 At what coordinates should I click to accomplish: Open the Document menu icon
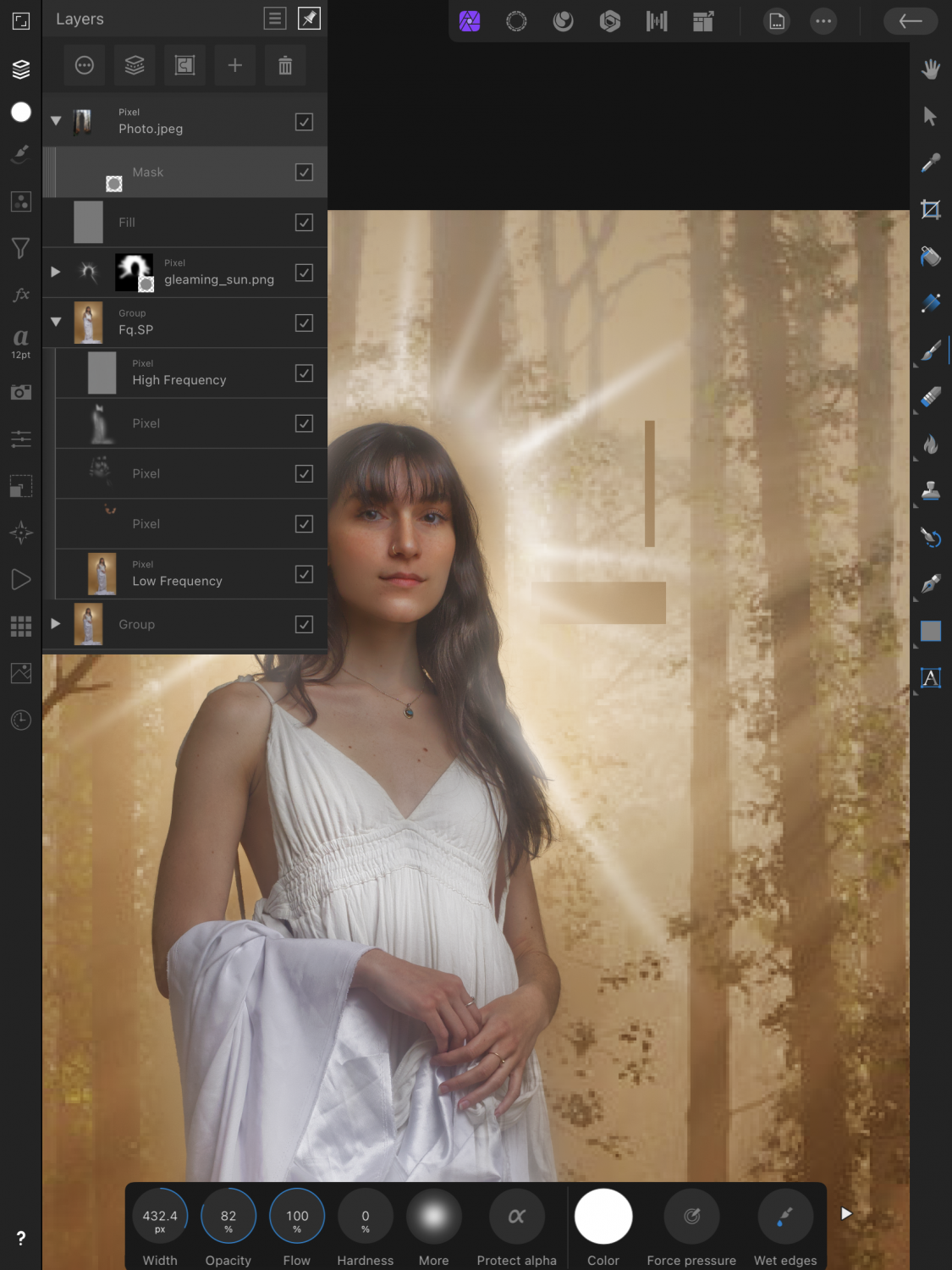(777, 21)
